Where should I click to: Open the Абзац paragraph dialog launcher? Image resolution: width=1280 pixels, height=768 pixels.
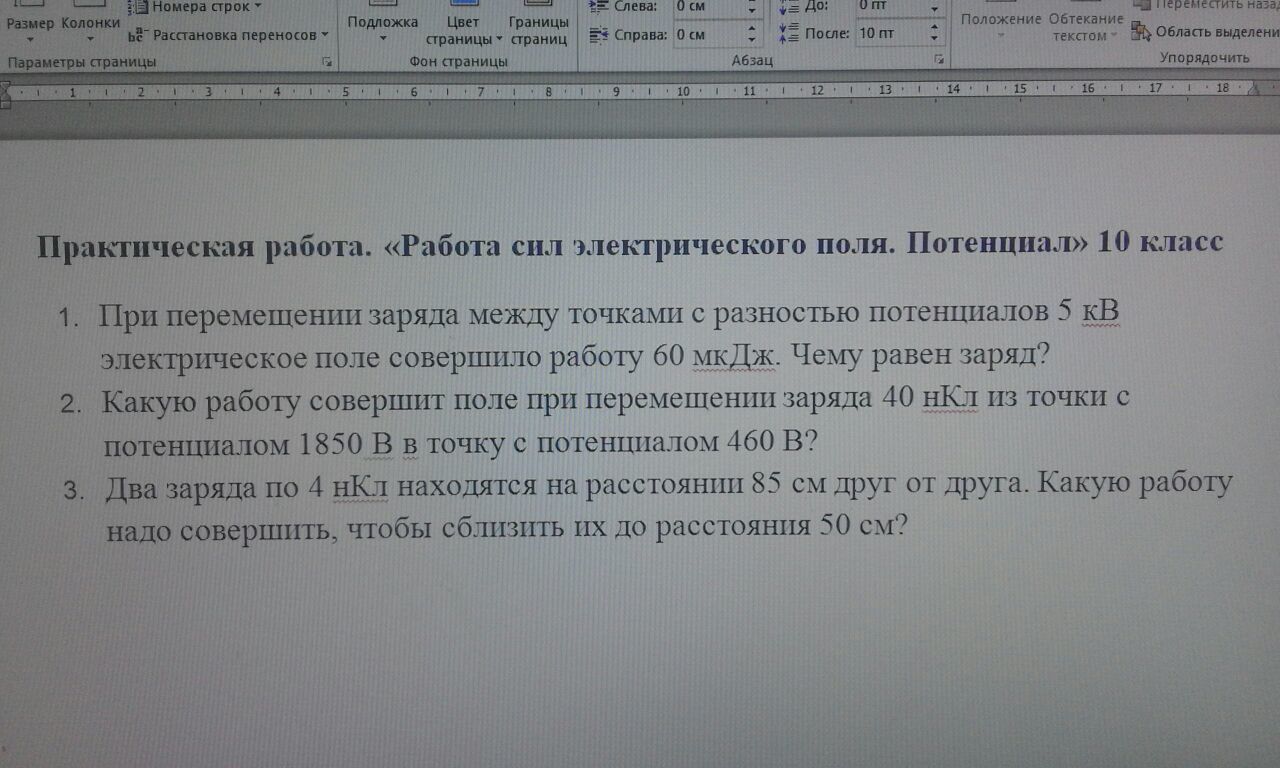(939, 61)
